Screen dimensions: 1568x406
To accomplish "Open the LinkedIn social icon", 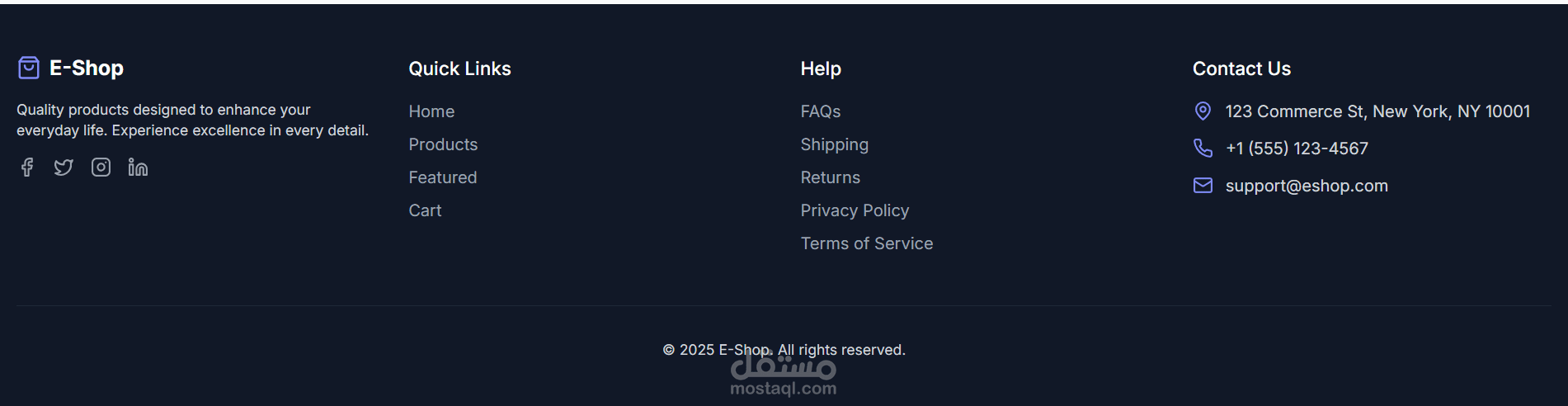I will (138, 168).
